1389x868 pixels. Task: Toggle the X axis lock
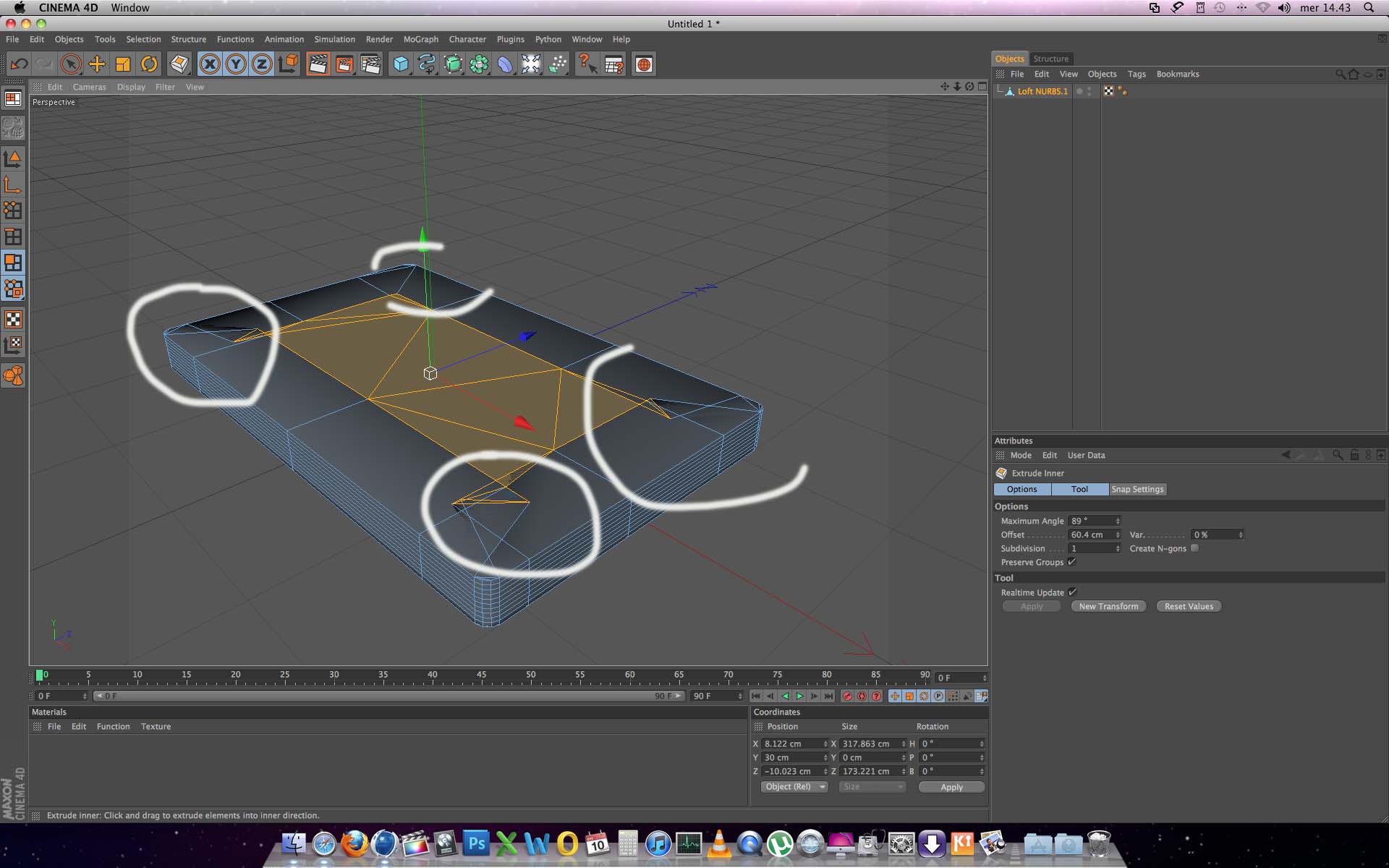(210, 64)
